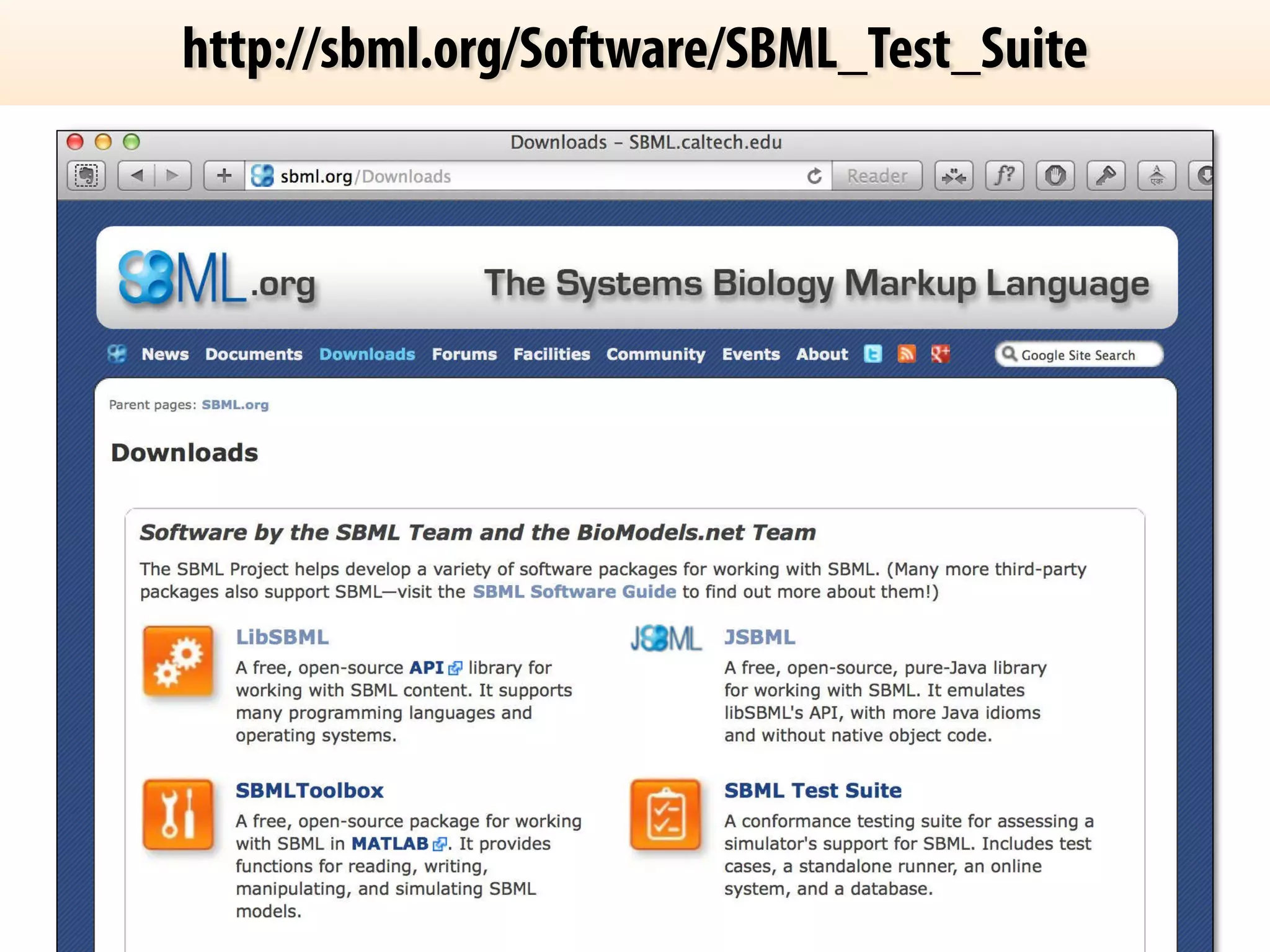
Task: Reload the page with the refresh icon
Action: click(x=814, y=177)
